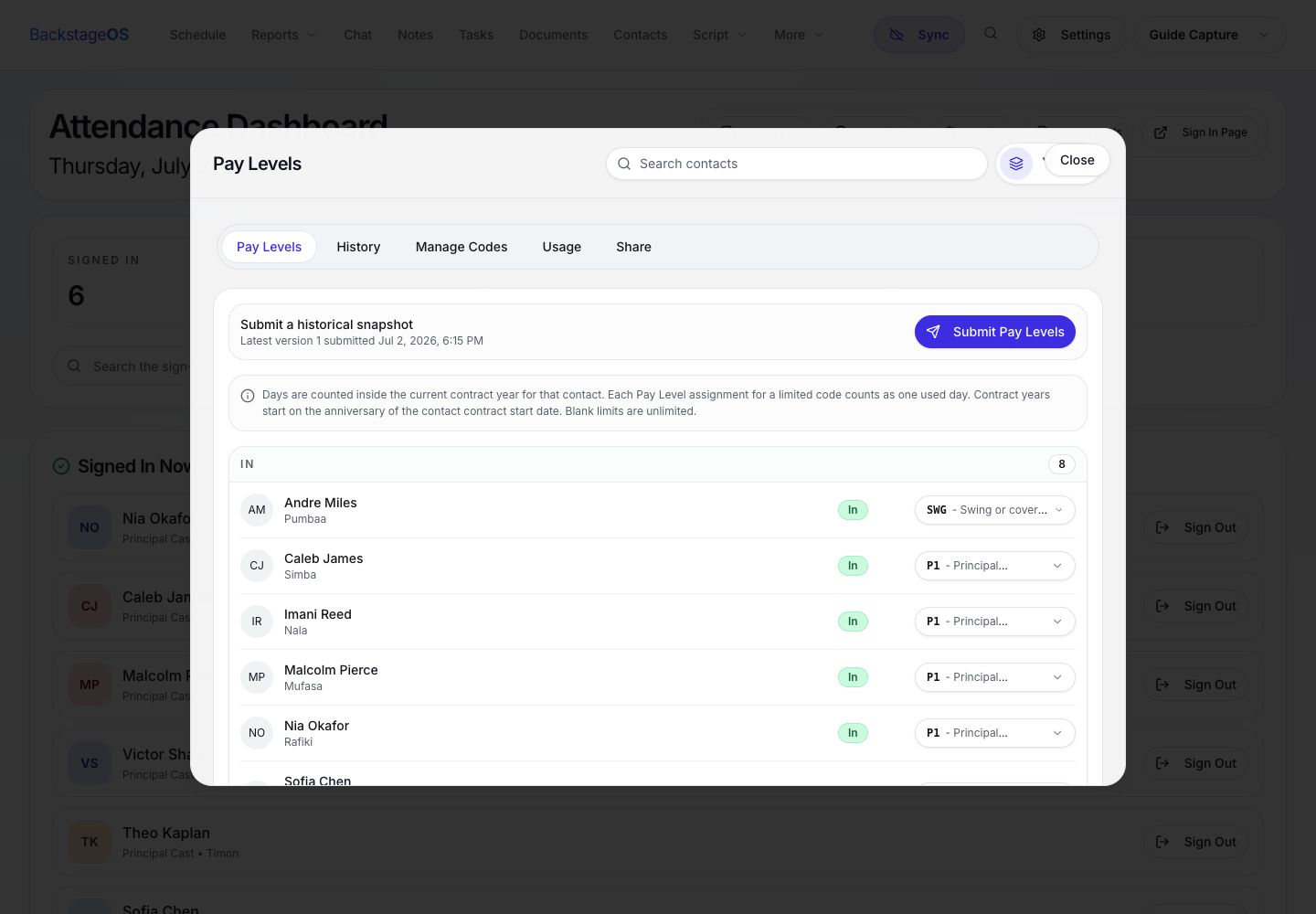Click the Submit Pay Levels button
Viewport: 1316px width, 914px height.
tap(995, 332)
